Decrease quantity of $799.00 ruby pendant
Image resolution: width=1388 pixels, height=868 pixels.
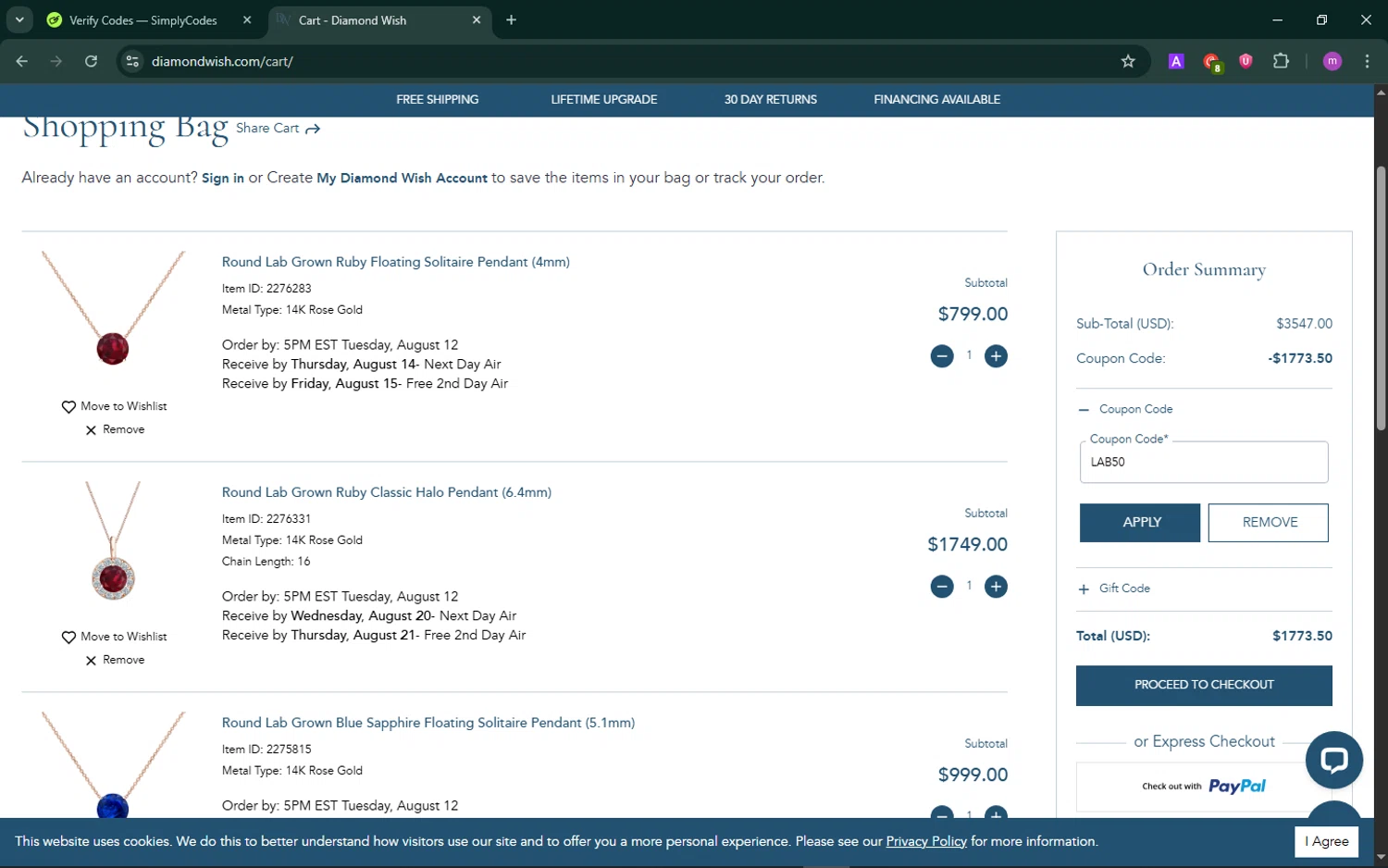click(942, 356)
